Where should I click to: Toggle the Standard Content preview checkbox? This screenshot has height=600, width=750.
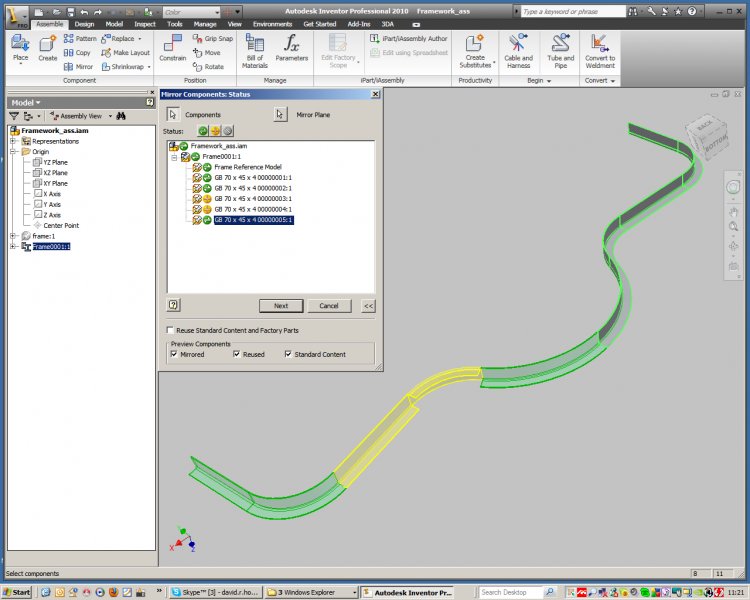point(288,354)
